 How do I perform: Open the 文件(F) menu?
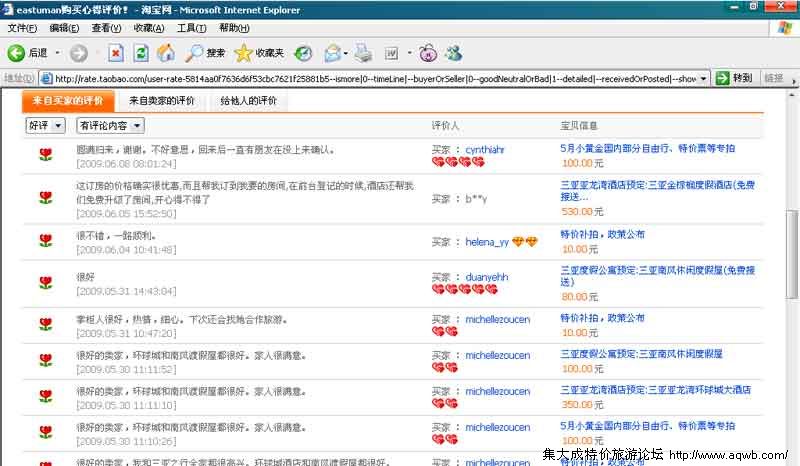[22, 28]
